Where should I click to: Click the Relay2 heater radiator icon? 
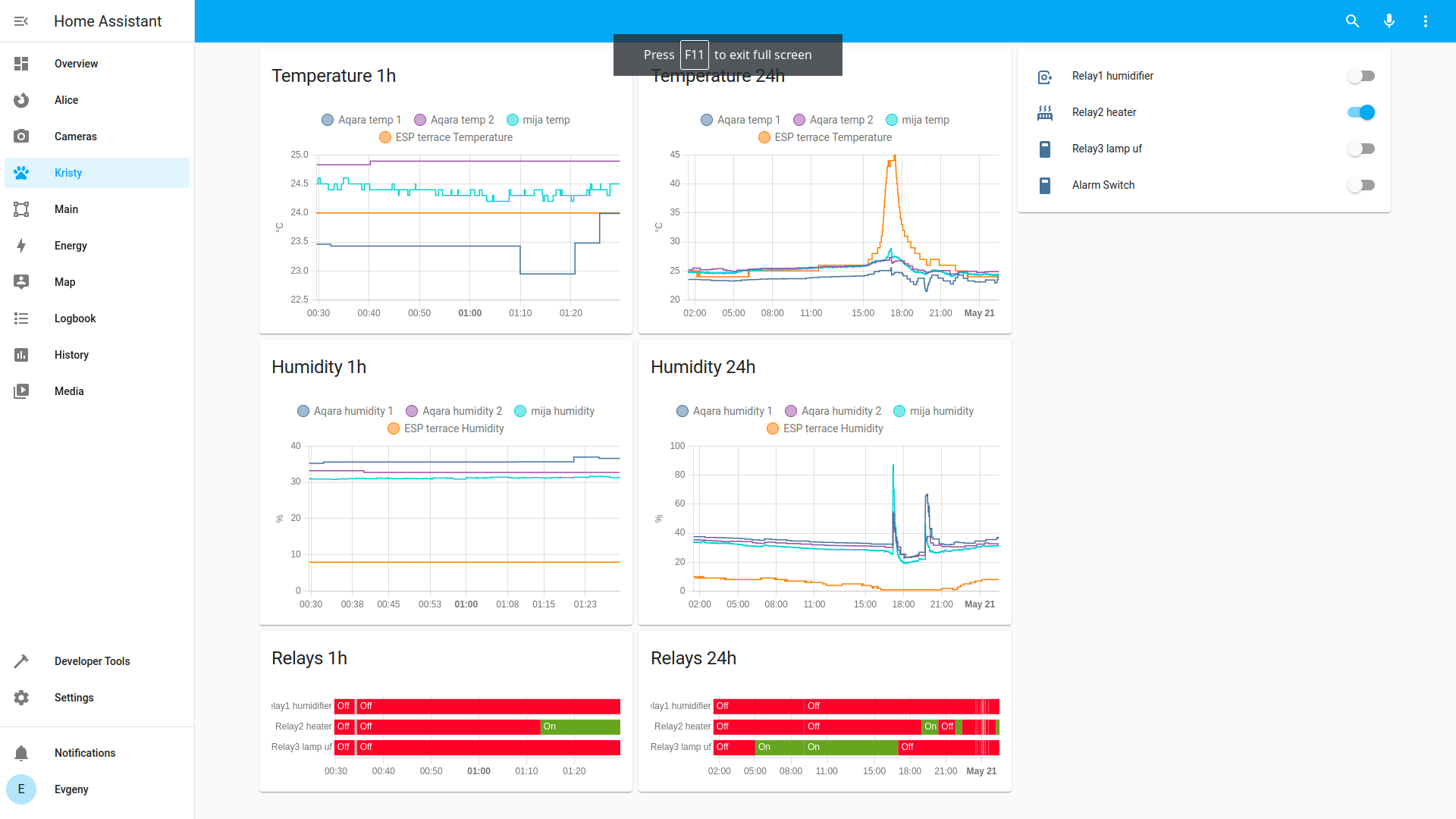1044,112
